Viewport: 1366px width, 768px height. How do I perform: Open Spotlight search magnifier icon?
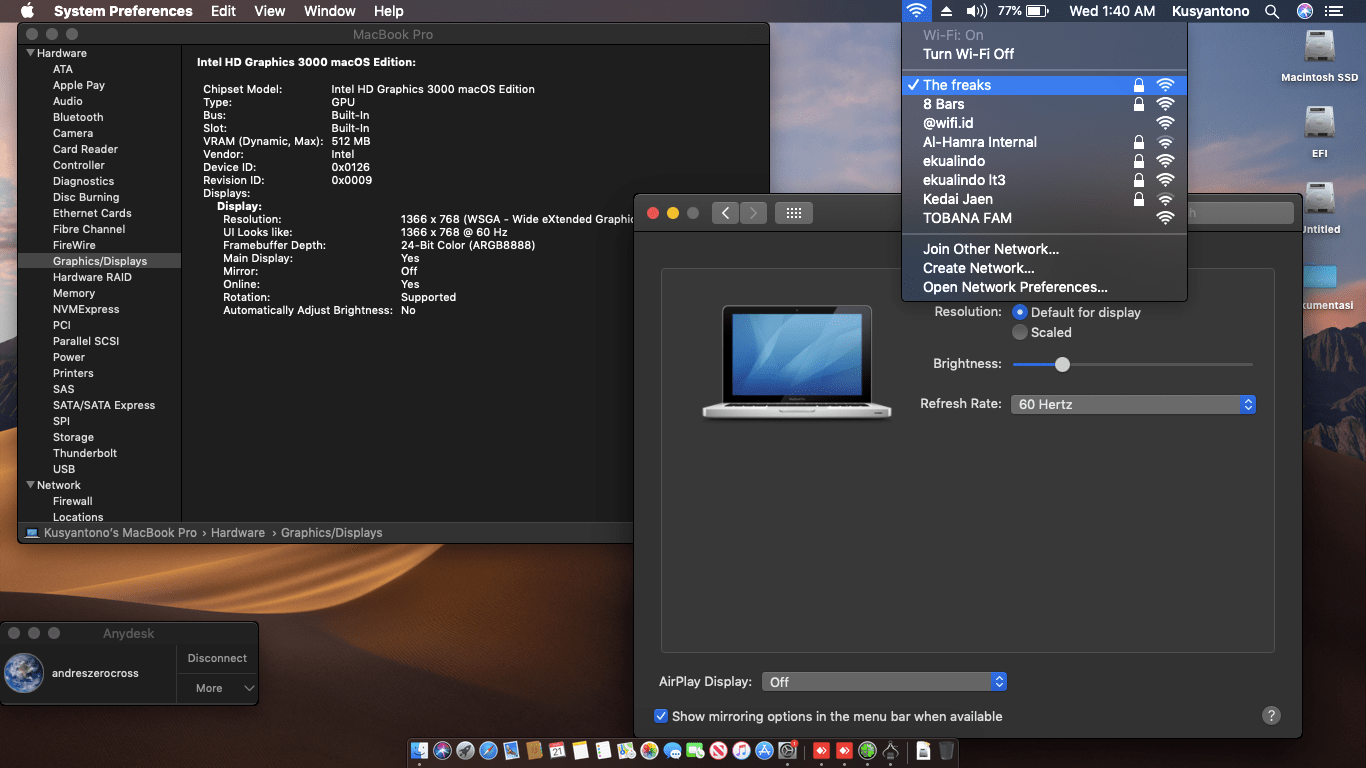1272,11
